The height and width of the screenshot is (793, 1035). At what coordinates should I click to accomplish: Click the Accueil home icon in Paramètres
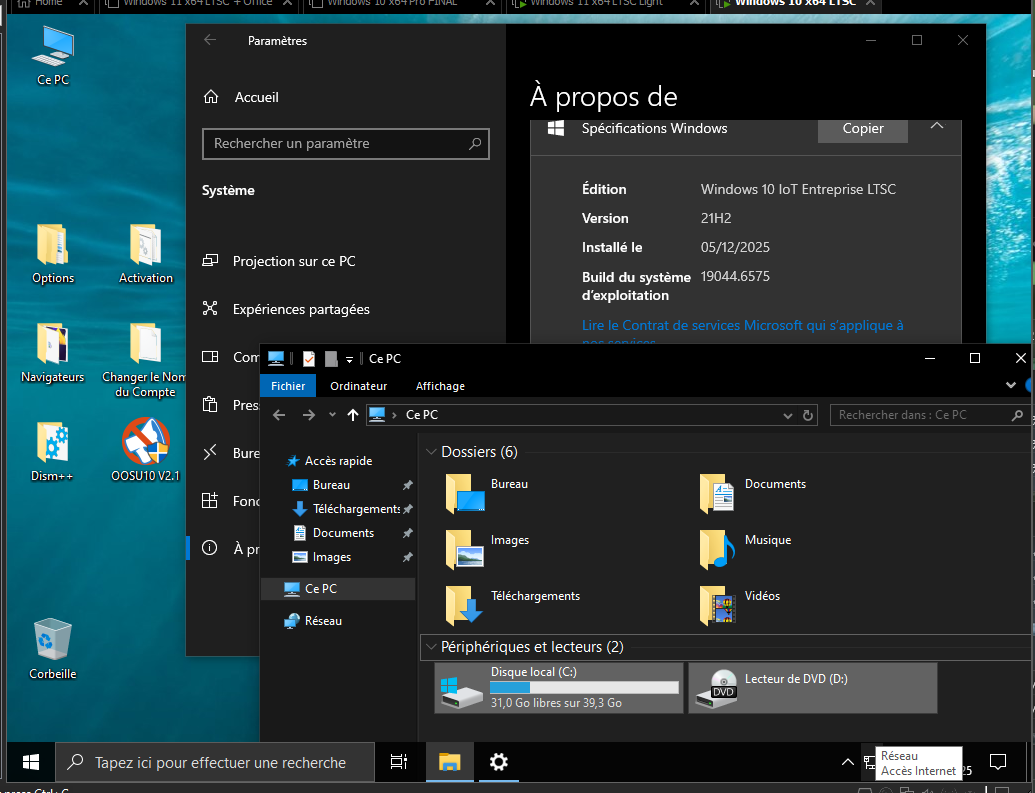tap(211, 97)
